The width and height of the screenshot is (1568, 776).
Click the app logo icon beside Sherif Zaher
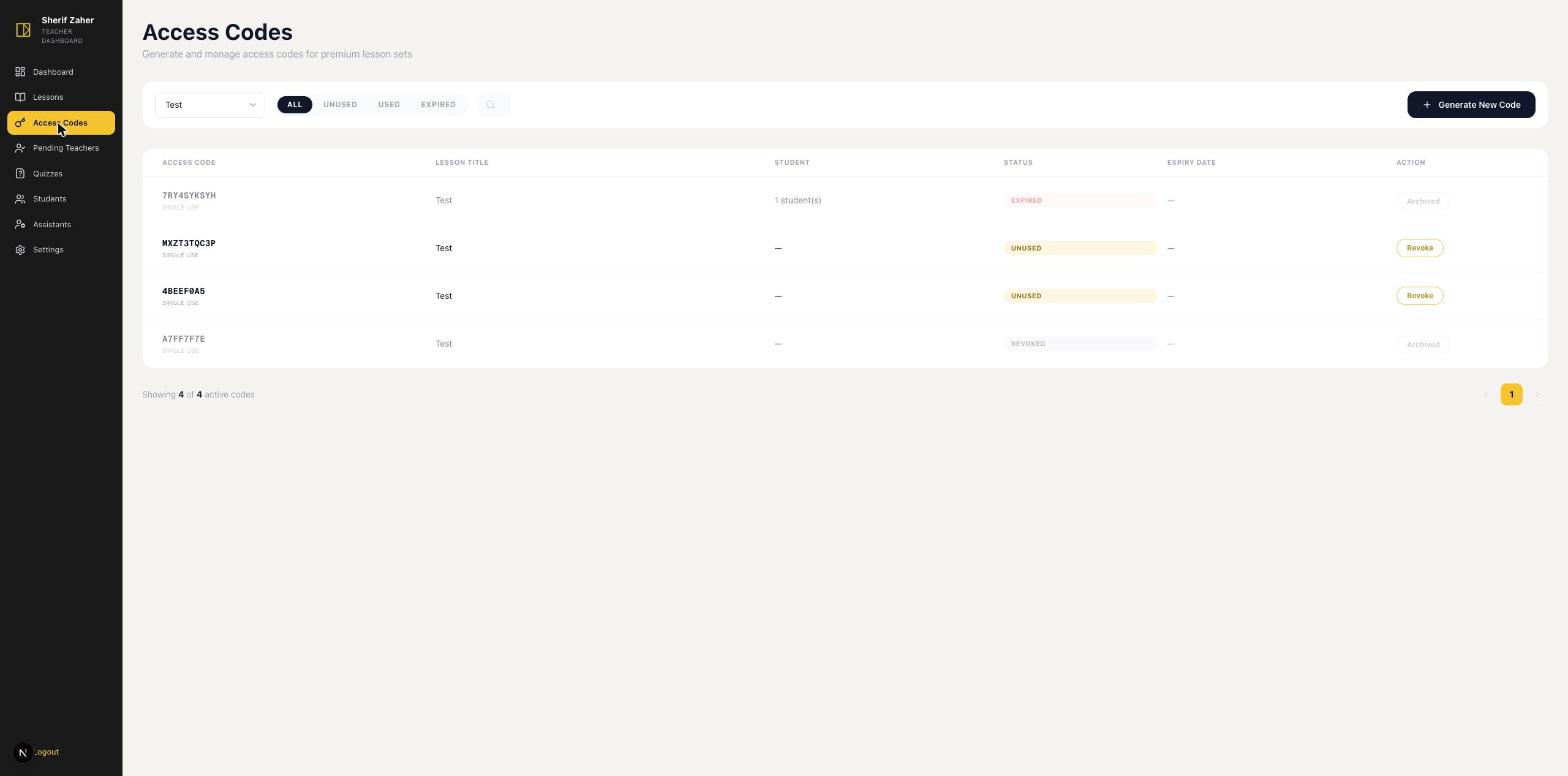pyautogui.click(x=23, y=30)
